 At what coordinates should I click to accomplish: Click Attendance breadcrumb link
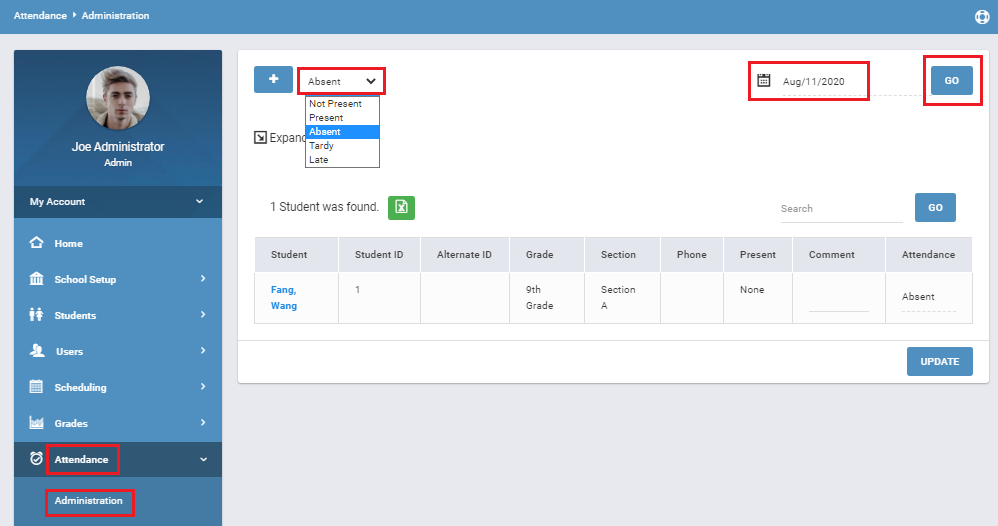[x=40, y=15]
